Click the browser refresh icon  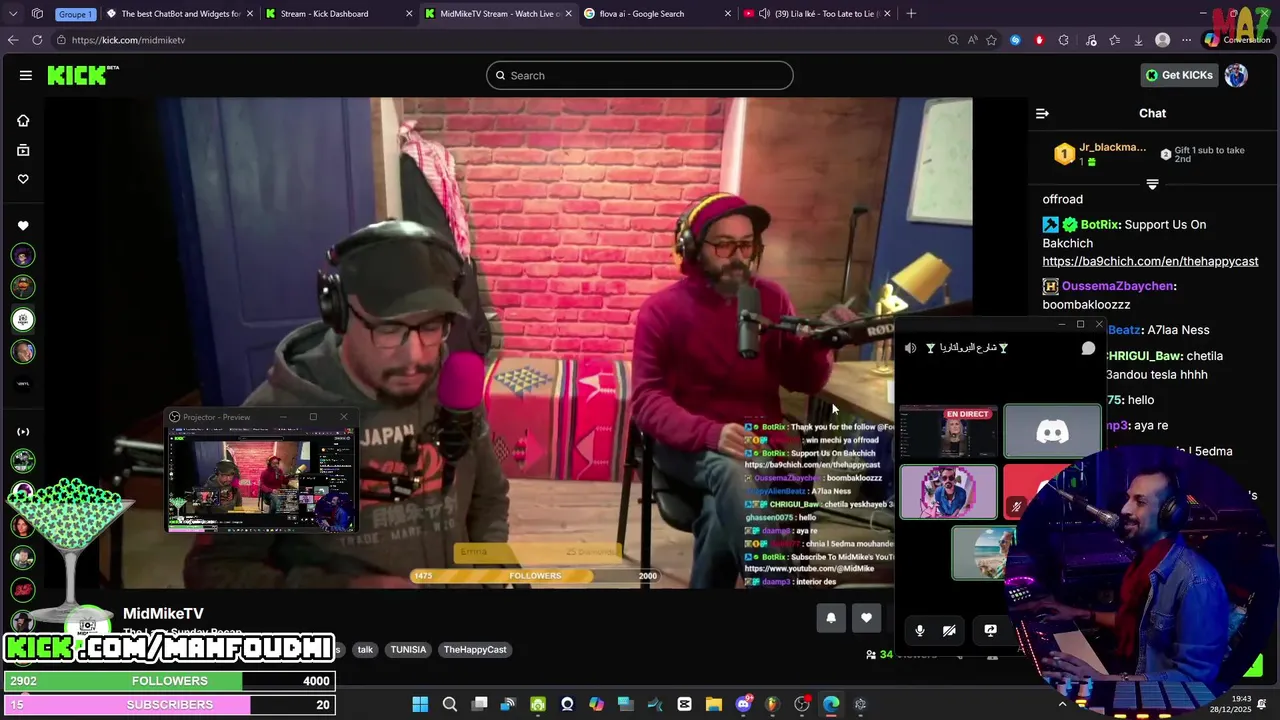point(37,40)
